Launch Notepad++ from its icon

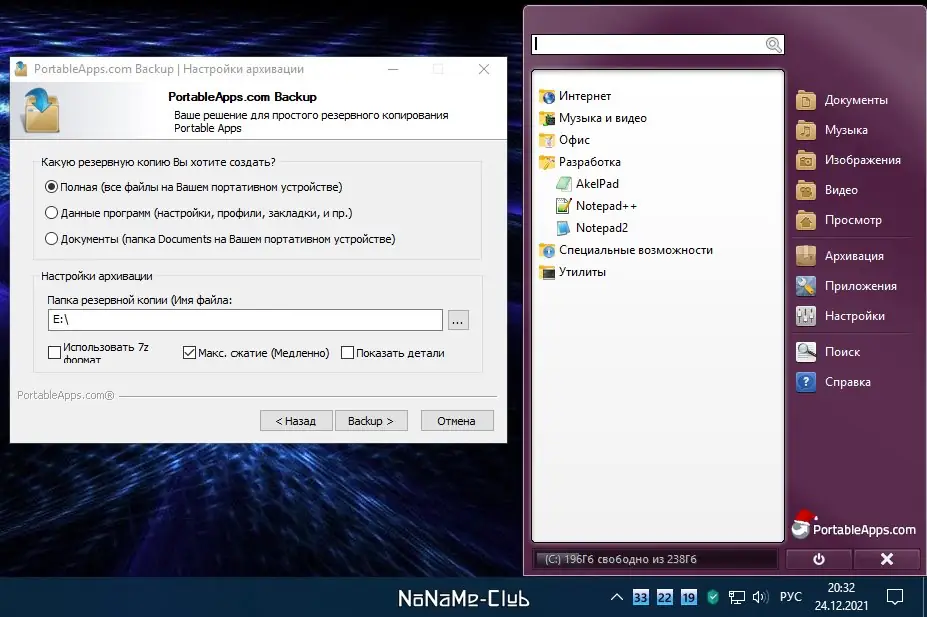point(563,206)
